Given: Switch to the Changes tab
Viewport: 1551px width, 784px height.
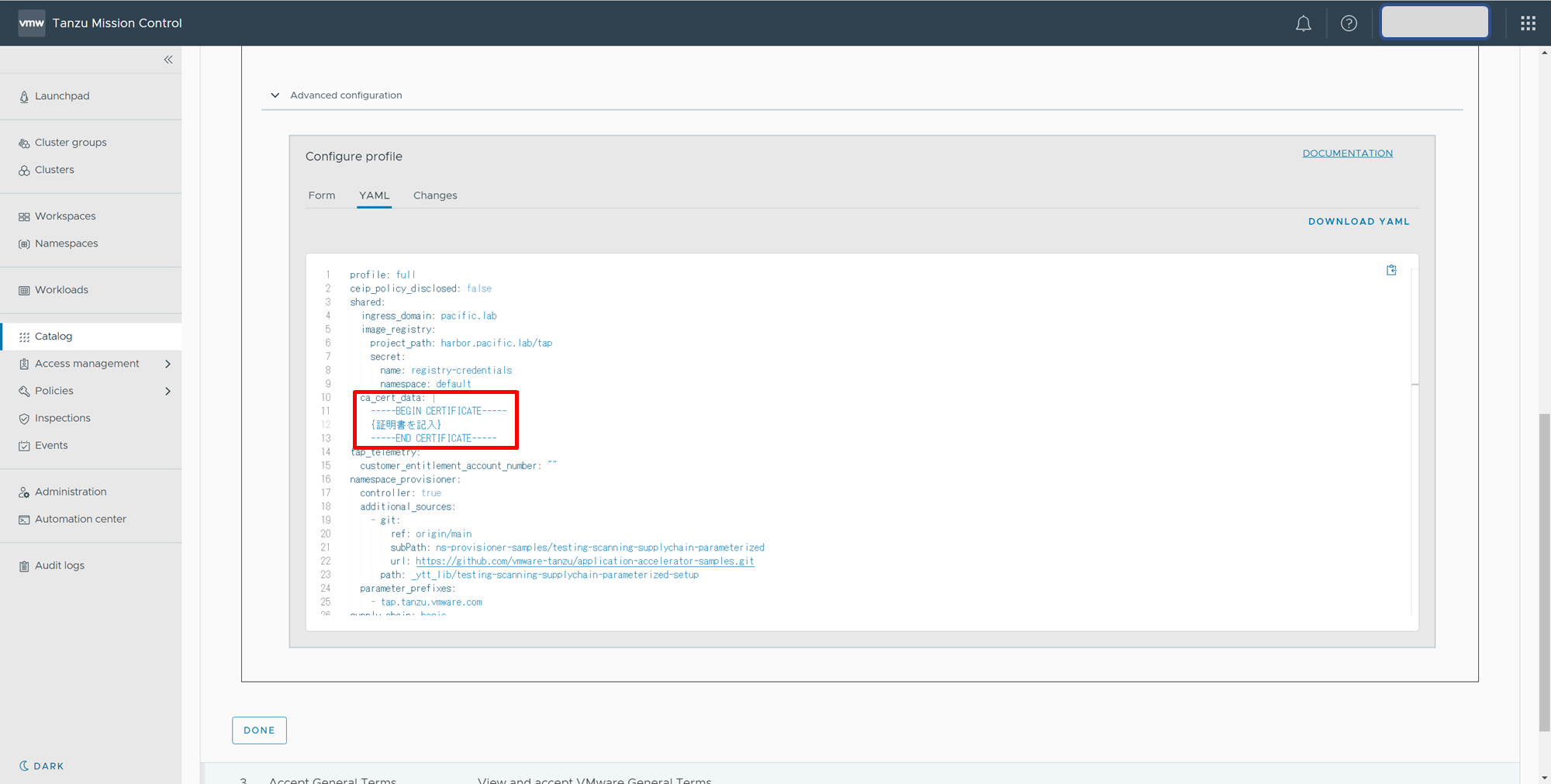Looking at the screenshot, I should [435, 195].
